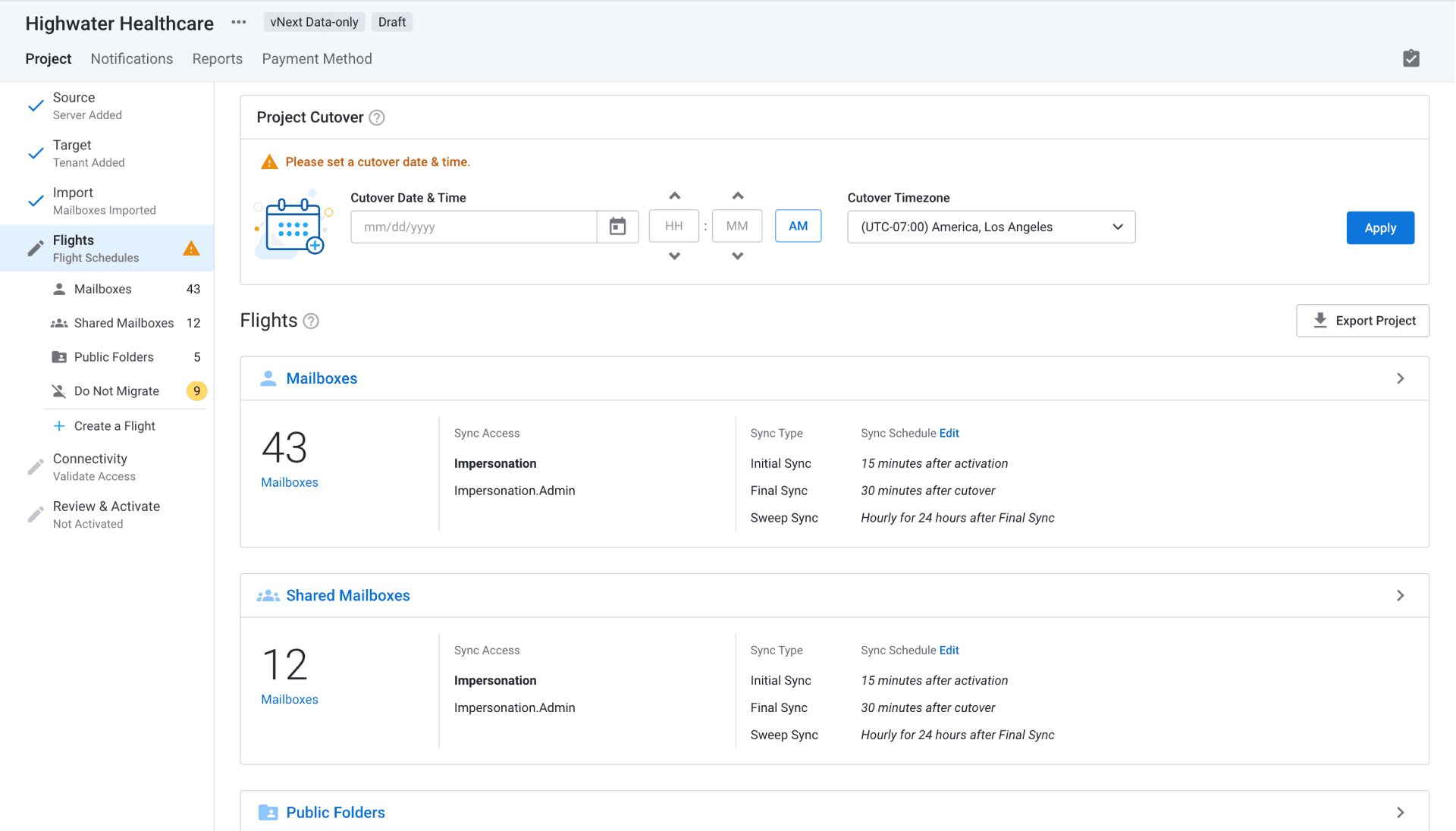Click the Draft status tag
The height and width of the screenshot is (831, 1456).
(392, 22)
